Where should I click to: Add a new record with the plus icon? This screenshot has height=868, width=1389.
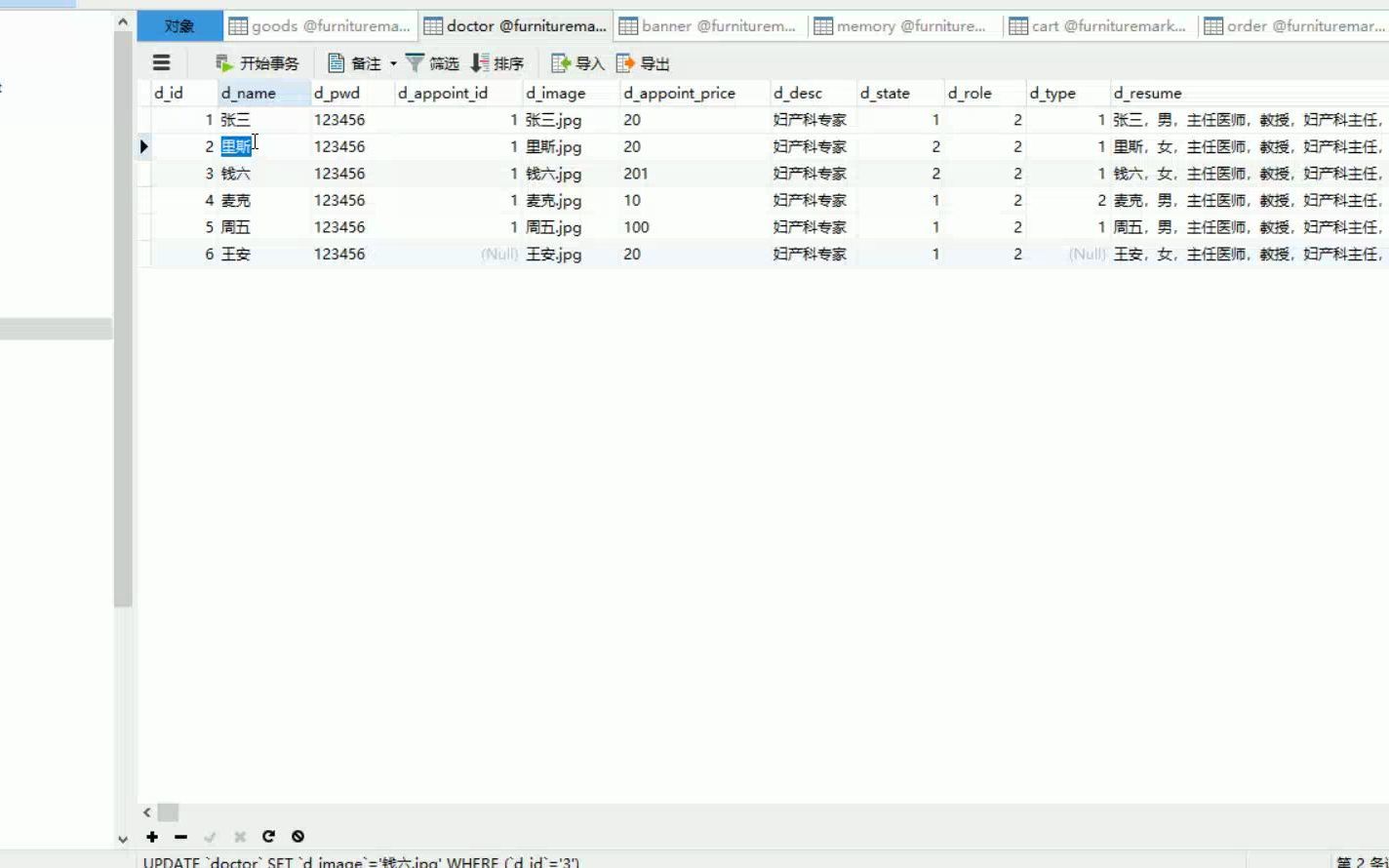click(152, 837)
